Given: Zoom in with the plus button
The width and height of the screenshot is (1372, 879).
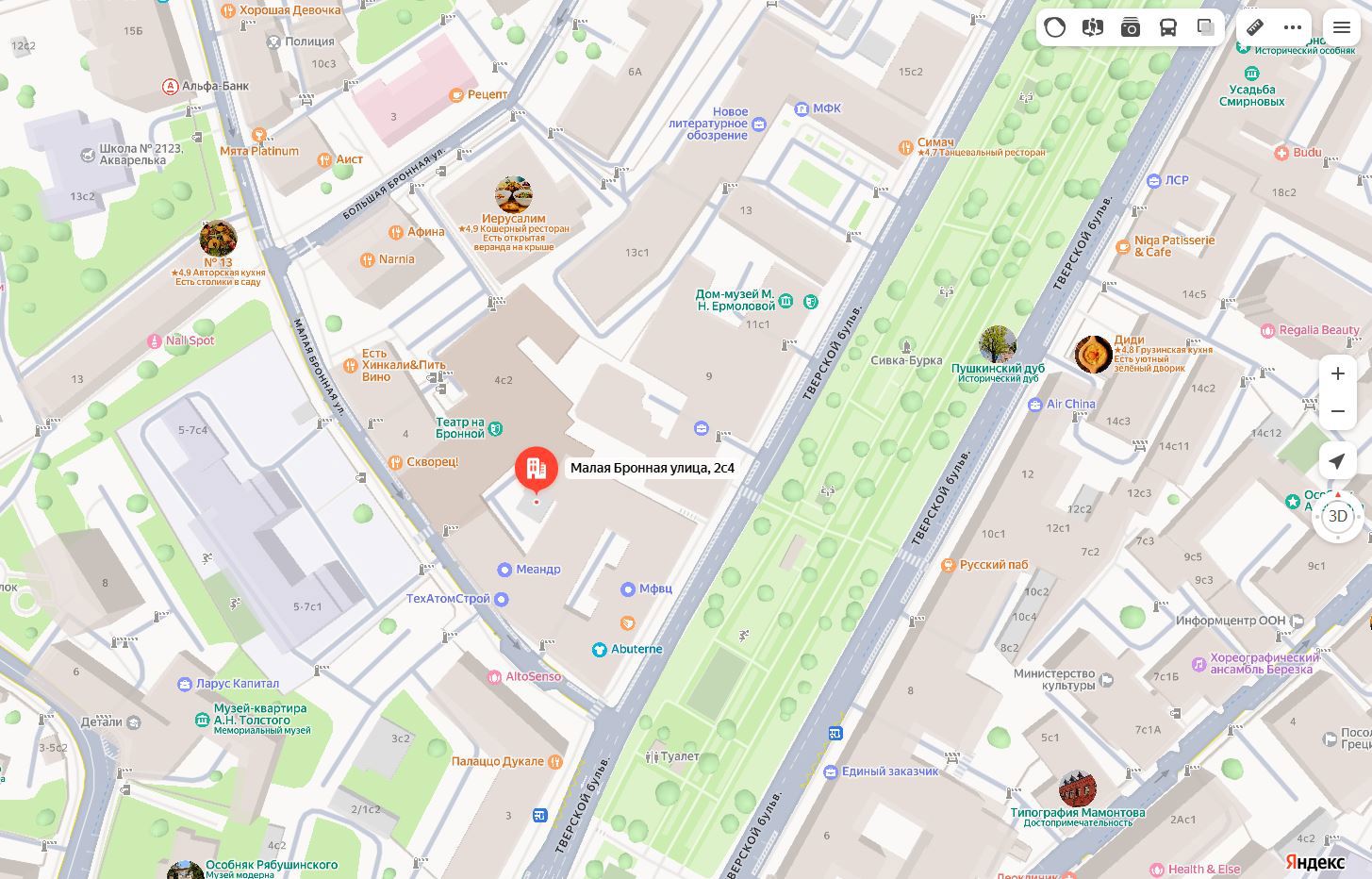Looking at the screenshot, I should pyautogui.click(x=1338, y=373).
